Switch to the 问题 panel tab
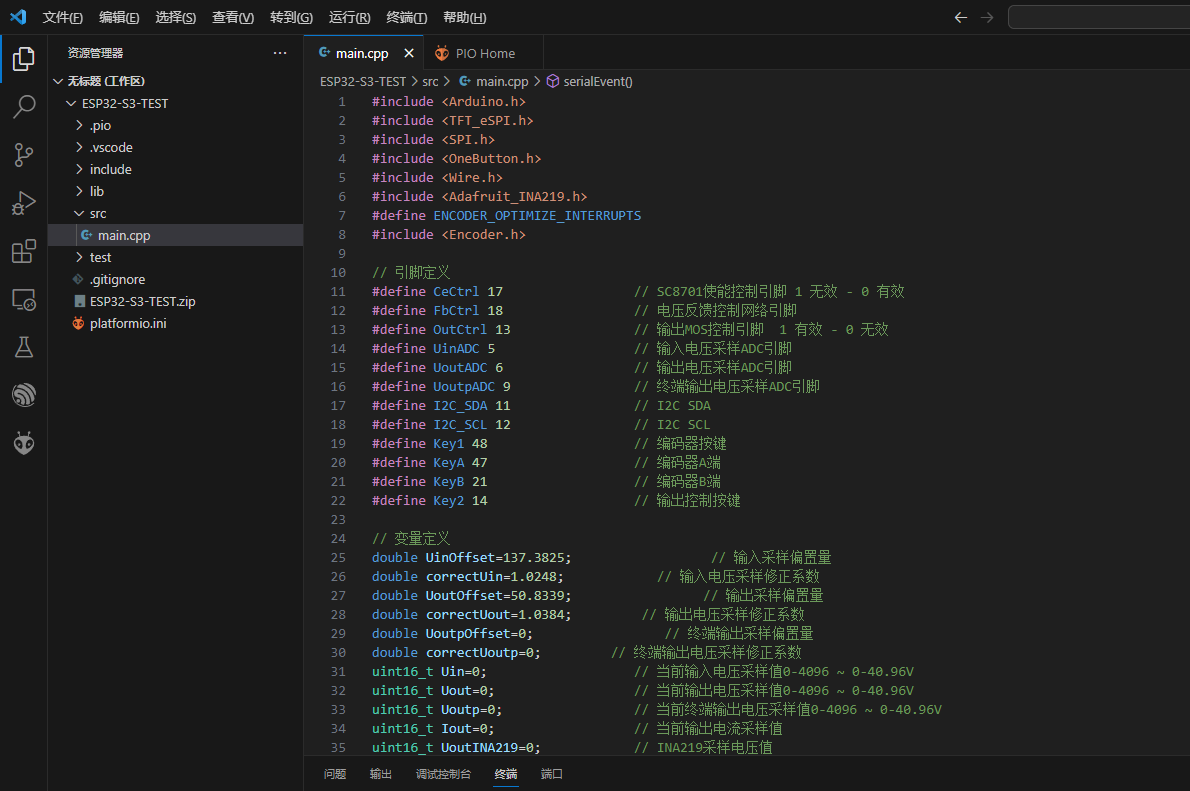The image size is (1190, 791). (335, 774)
